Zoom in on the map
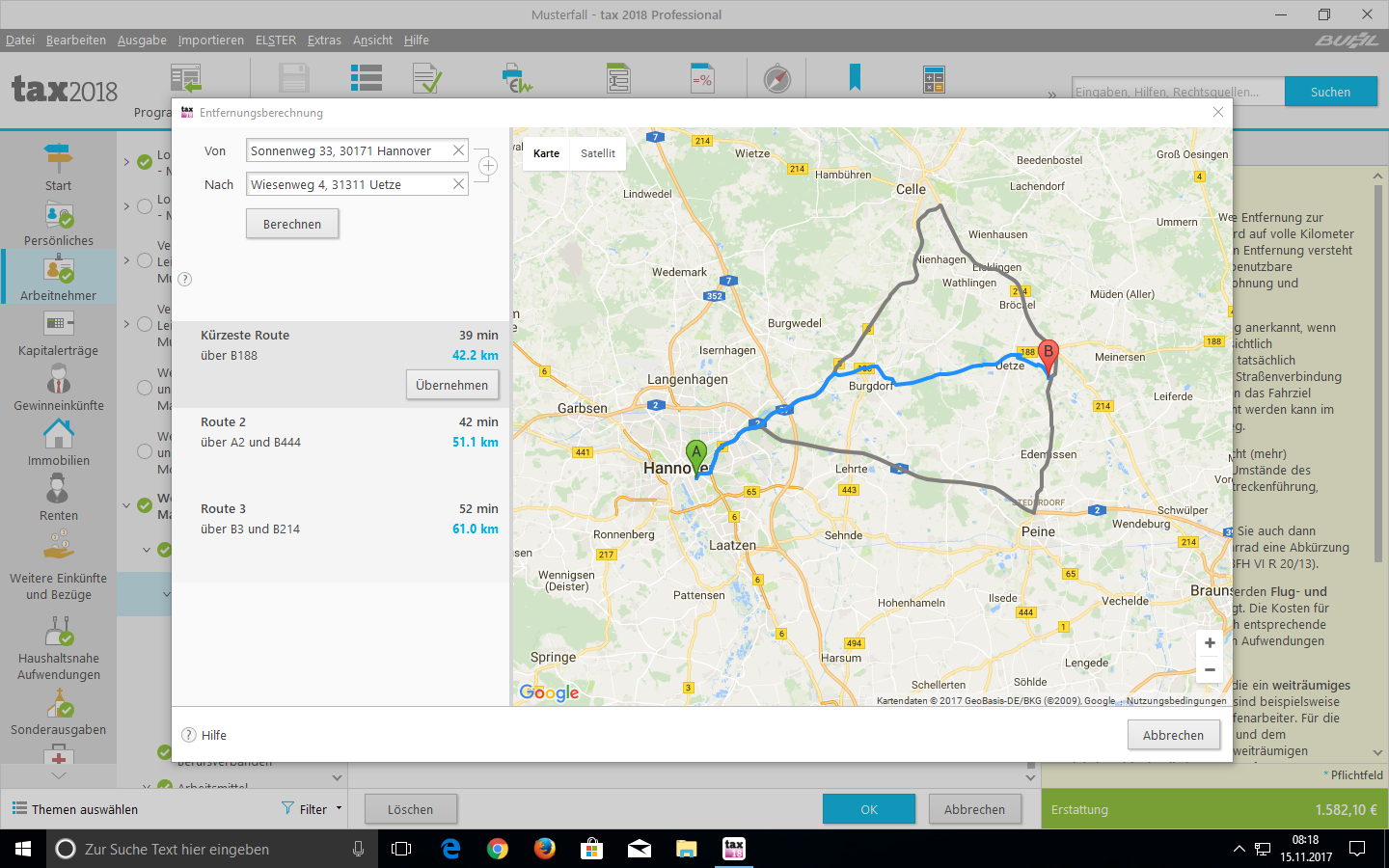Screen dimensions: 1389x868 1210,643
